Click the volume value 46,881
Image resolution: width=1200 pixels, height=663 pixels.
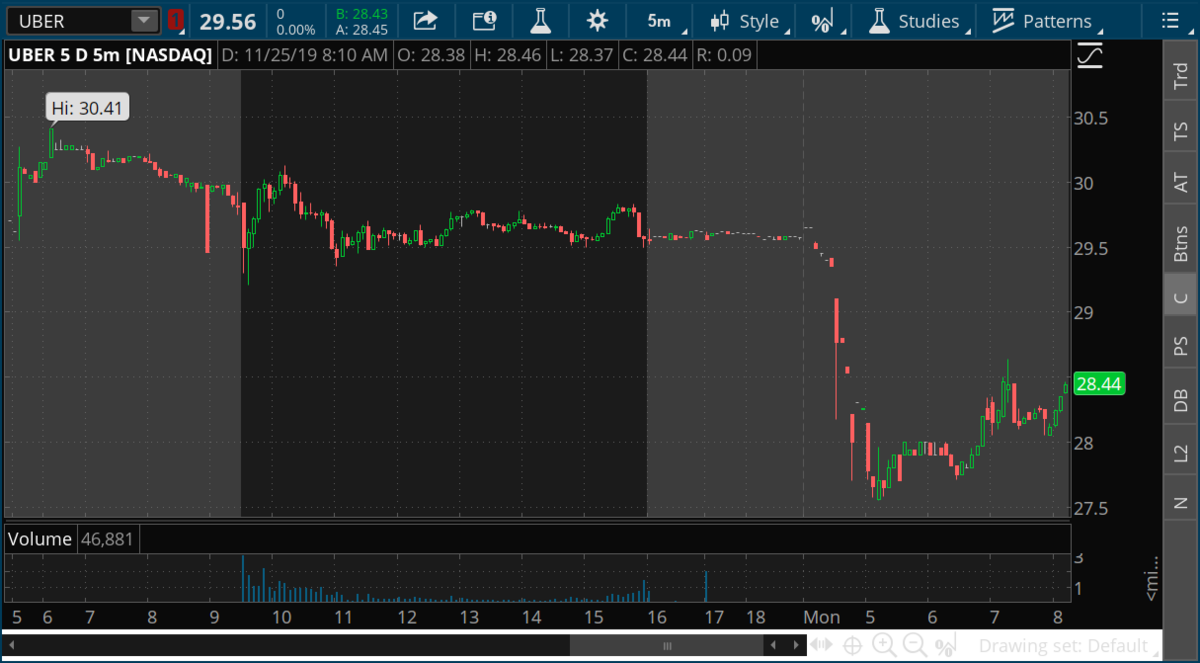tap(109, 539)
